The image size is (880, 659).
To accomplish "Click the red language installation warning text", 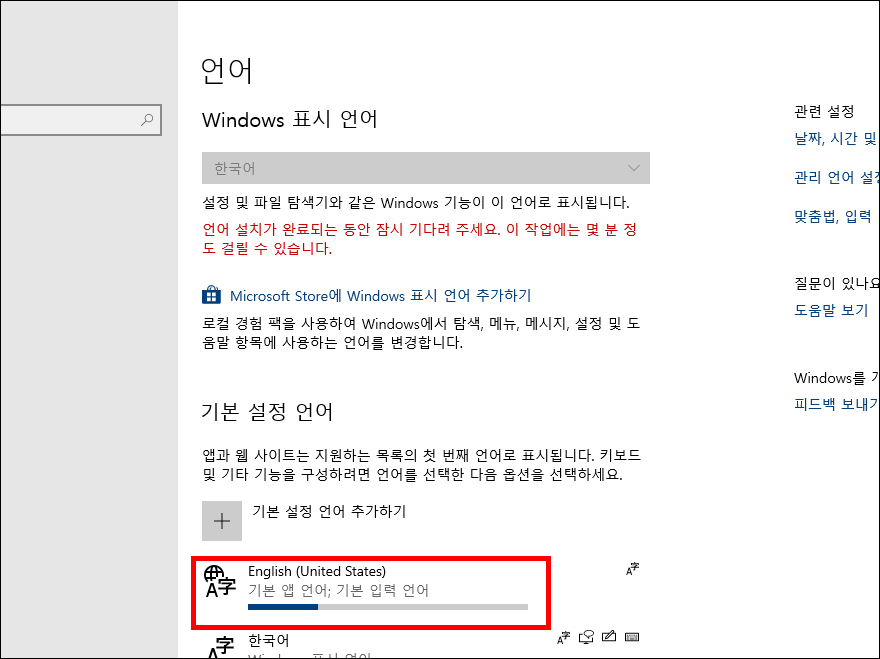I will (x=420, y=239).
